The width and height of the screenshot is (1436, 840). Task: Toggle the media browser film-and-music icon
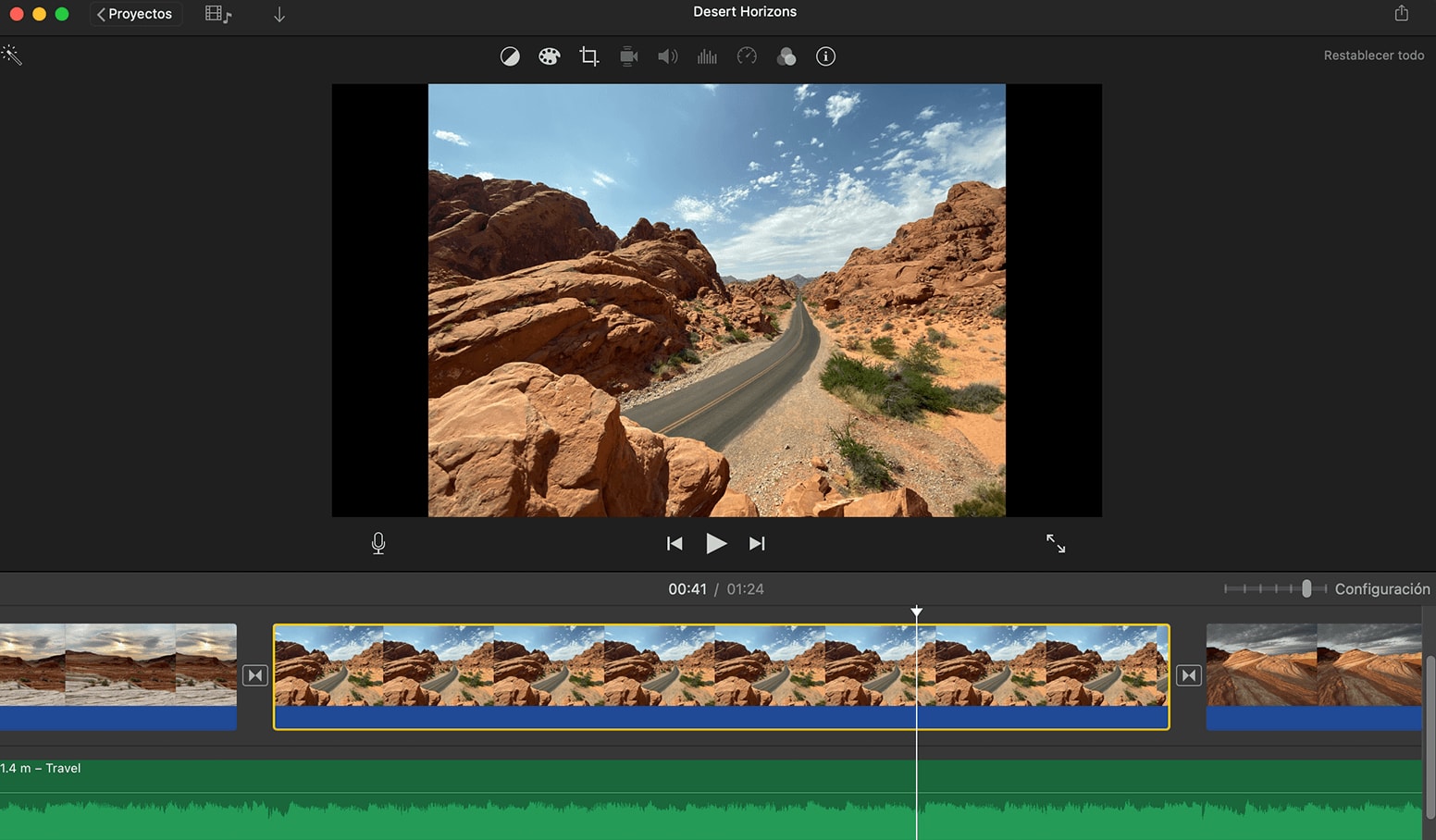tap(218, 14)
